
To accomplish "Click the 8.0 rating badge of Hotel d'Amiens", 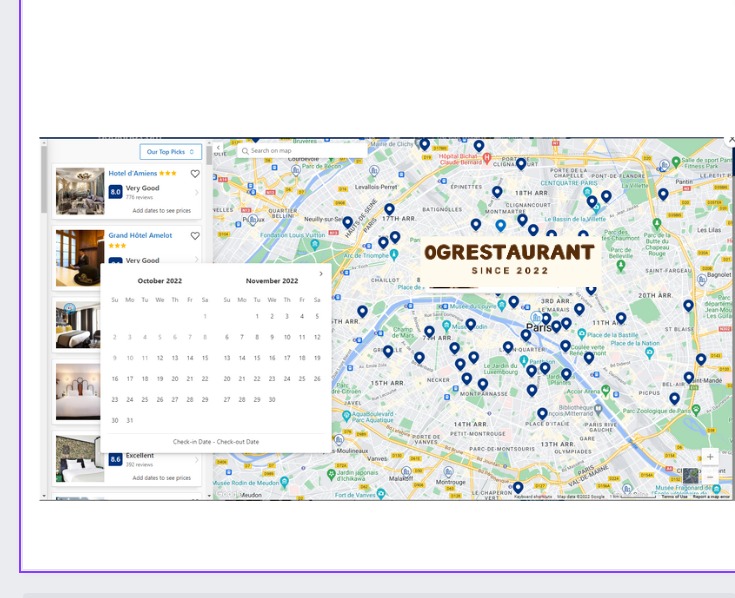I will (x=115, y=192).
